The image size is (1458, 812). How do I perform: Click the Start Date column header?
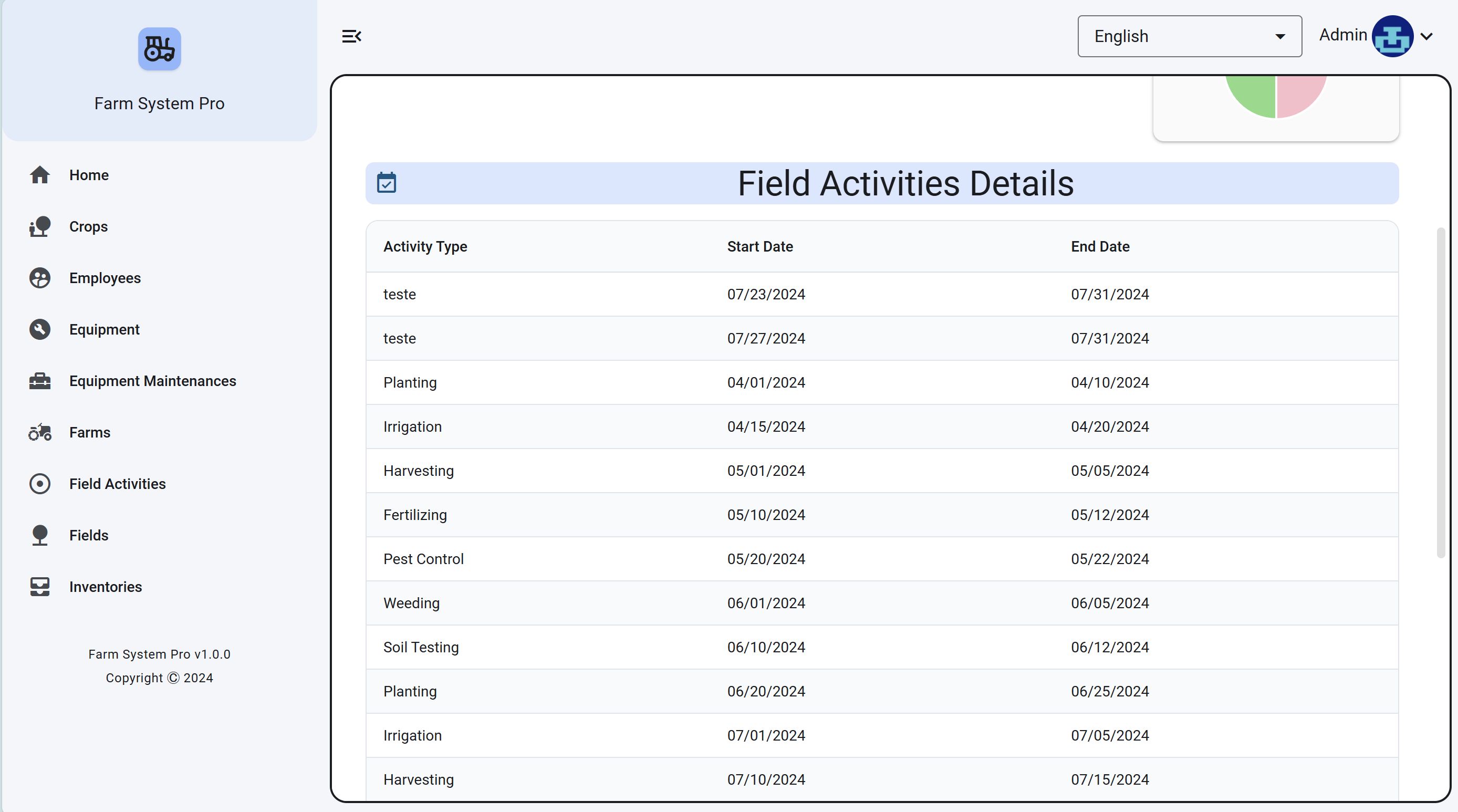click(x=759, y=247)
